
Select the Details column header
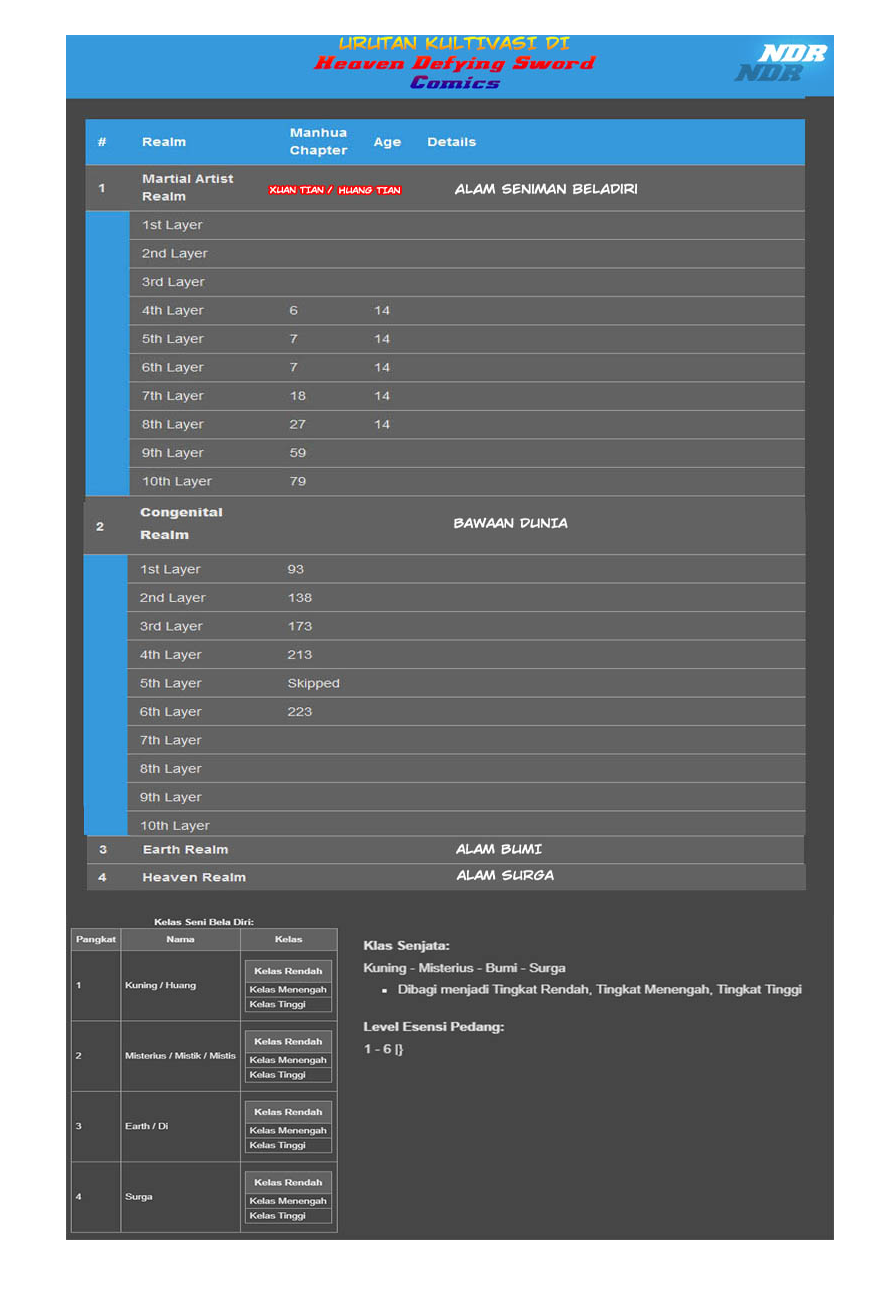tap(452, 141)
